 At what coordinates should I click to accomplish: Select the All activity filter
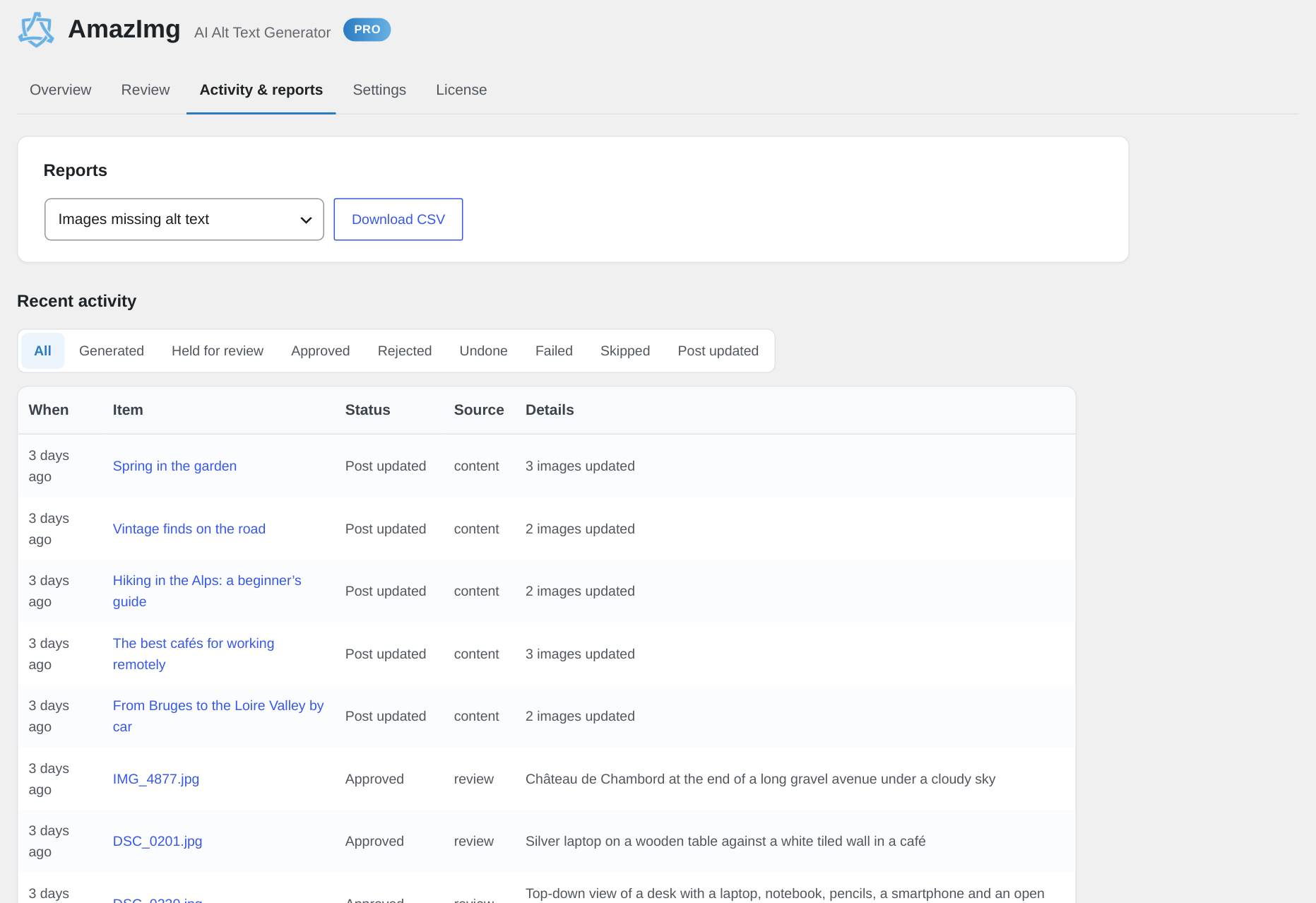point(43,350)
